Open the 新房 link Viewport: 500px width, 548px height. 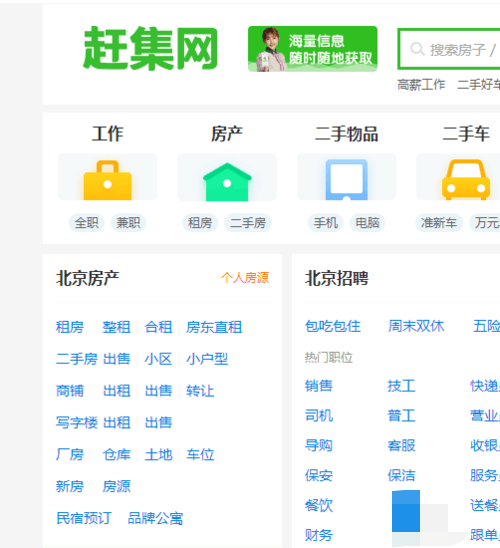[x=70, y=486]
